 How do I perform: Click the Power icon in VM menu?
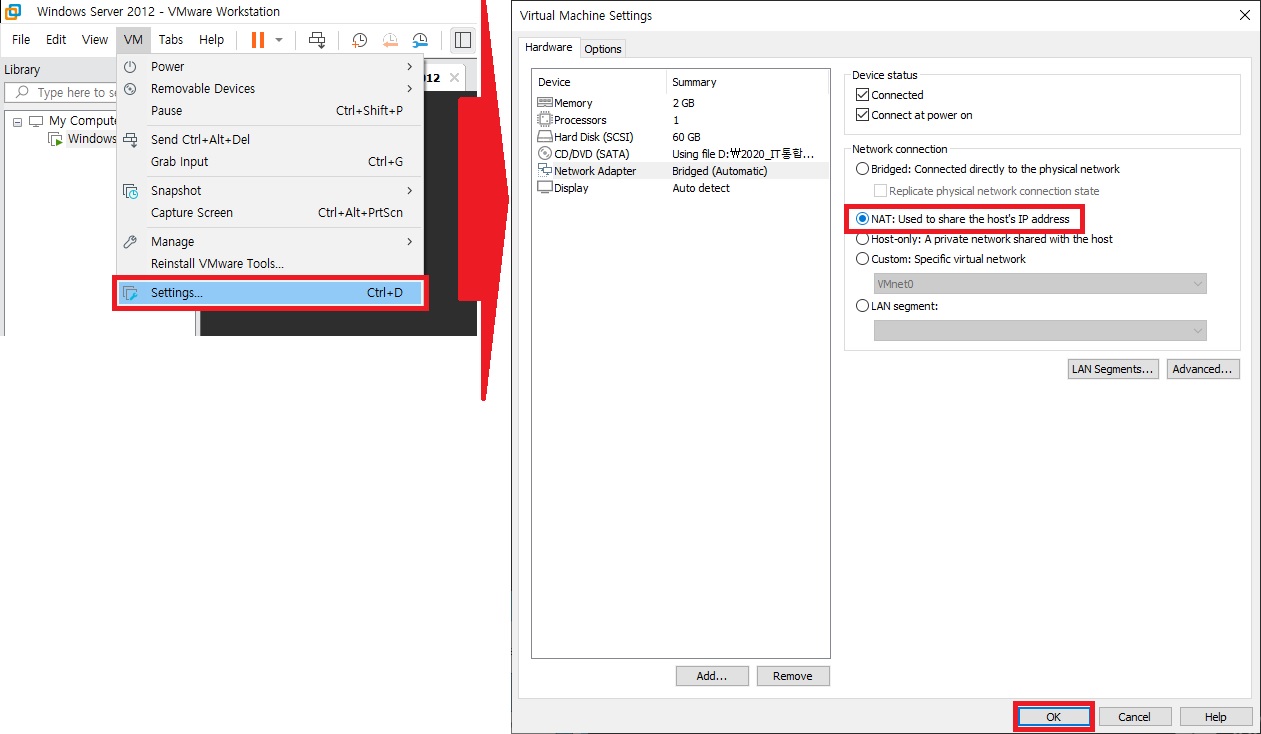[130, 67]
